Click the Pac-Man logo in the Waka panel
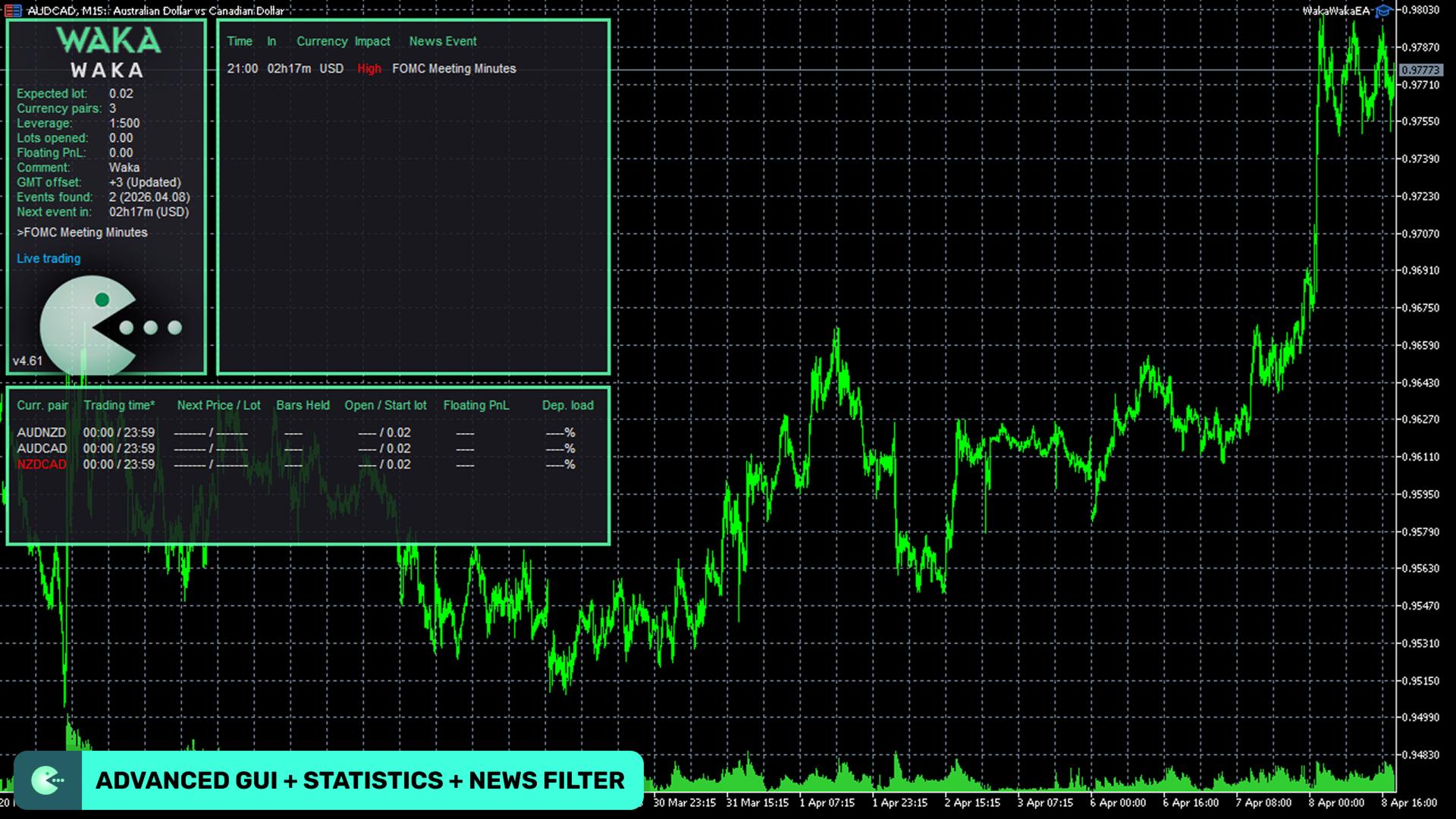Viewport: 1456px width, 819px height. (x=111, y=326)
